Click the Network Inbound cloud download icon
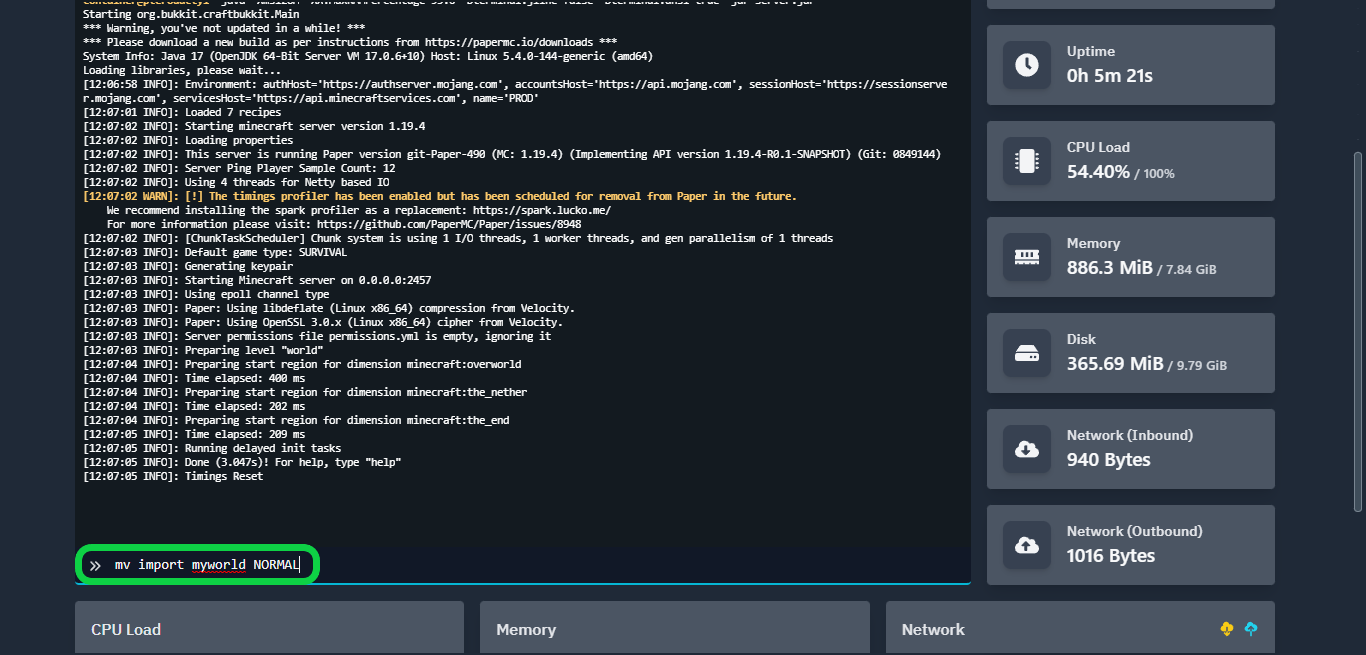The height and width of the screenshot is (655, 1366). pos(1026,449)
